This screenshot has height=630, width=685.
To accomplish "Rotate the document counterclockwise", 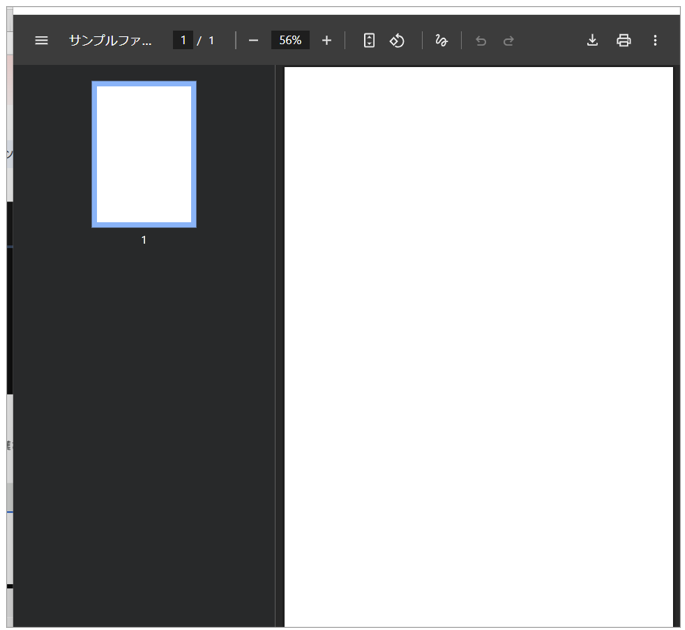I will pos(397,41).
